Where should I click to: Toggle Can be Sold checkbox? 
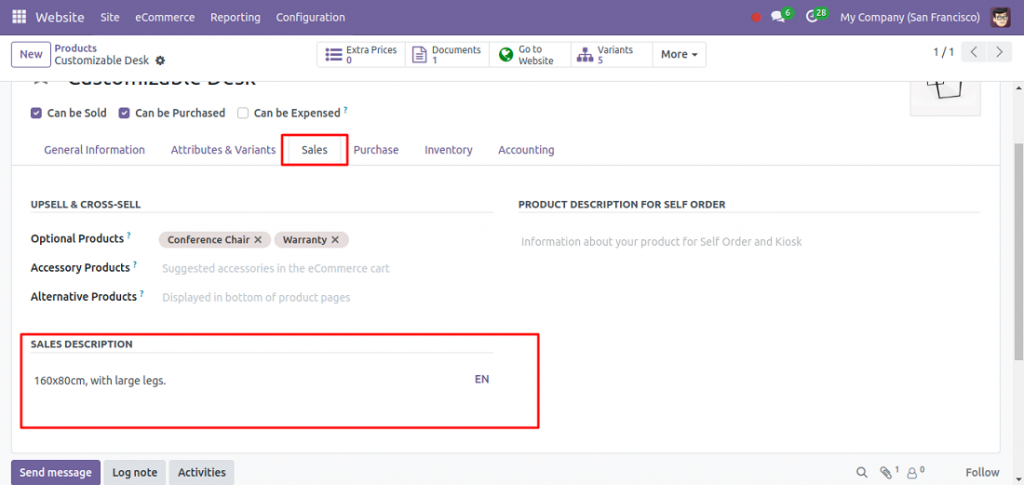click(36, 113)
